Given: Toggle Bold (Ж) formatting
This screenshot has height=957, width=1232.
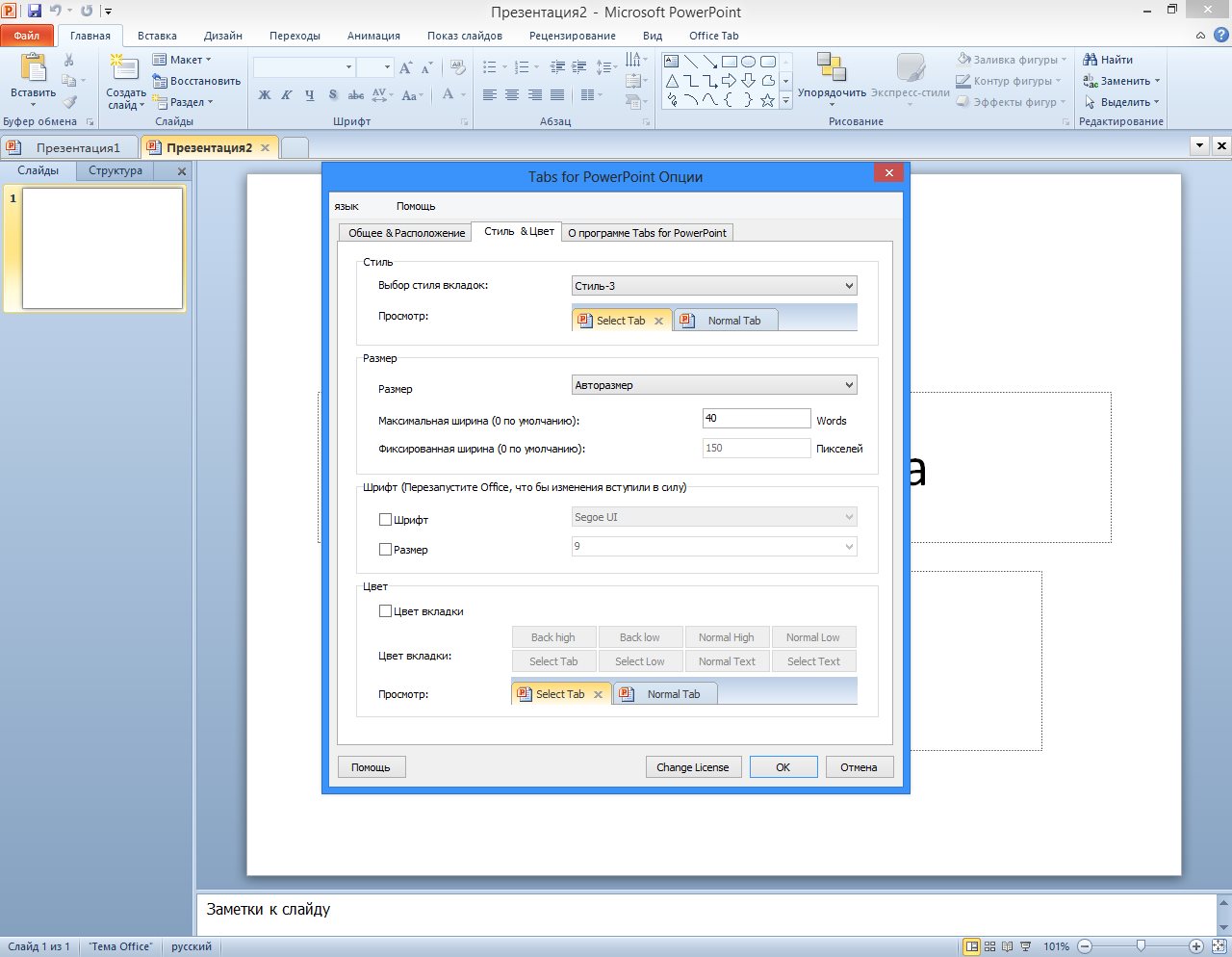Looking at the screenshot, I should point(265,95).
